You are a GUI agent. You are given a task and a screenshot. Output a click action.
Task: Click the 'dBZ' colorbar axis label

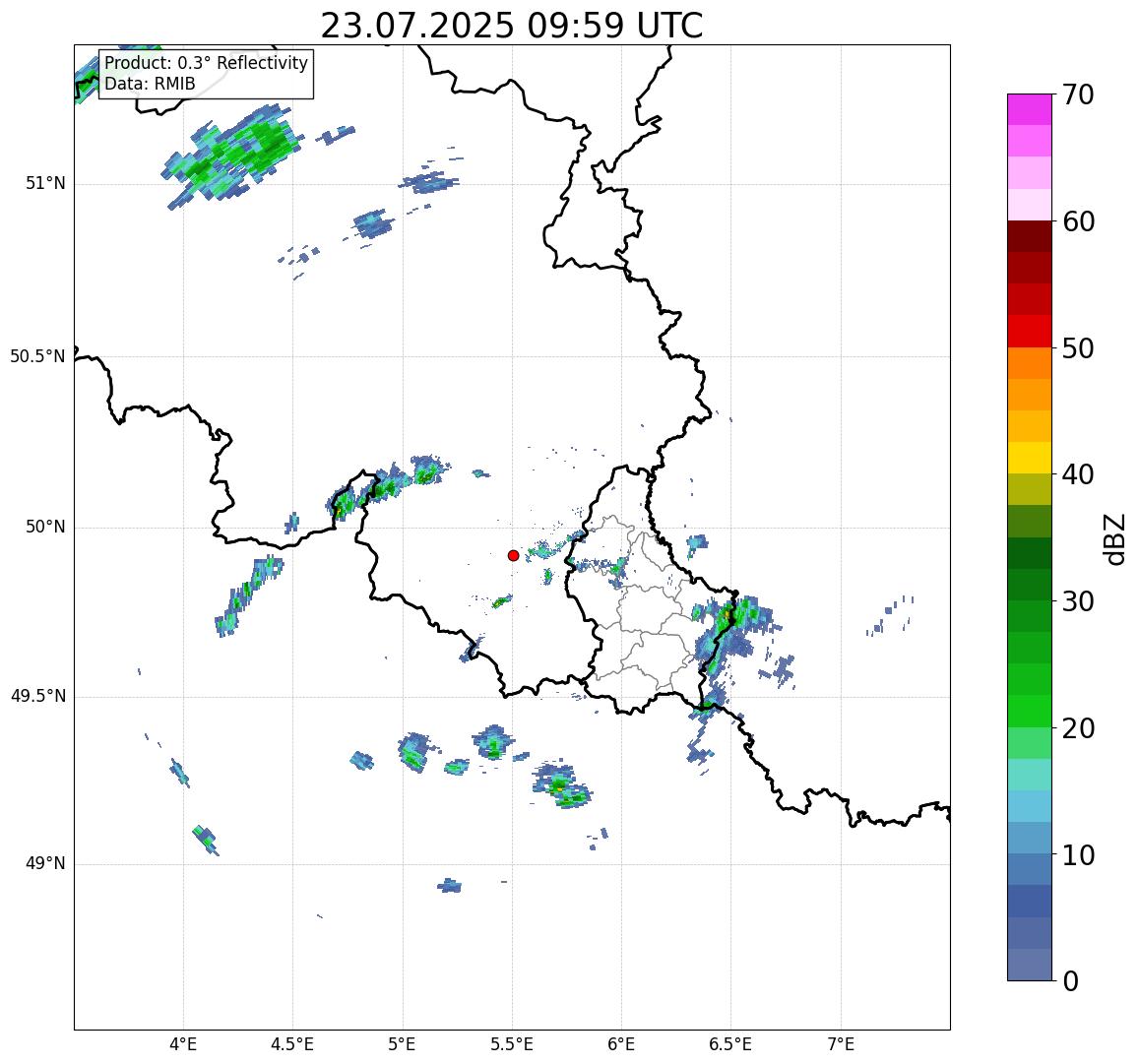coord(1114,538)
